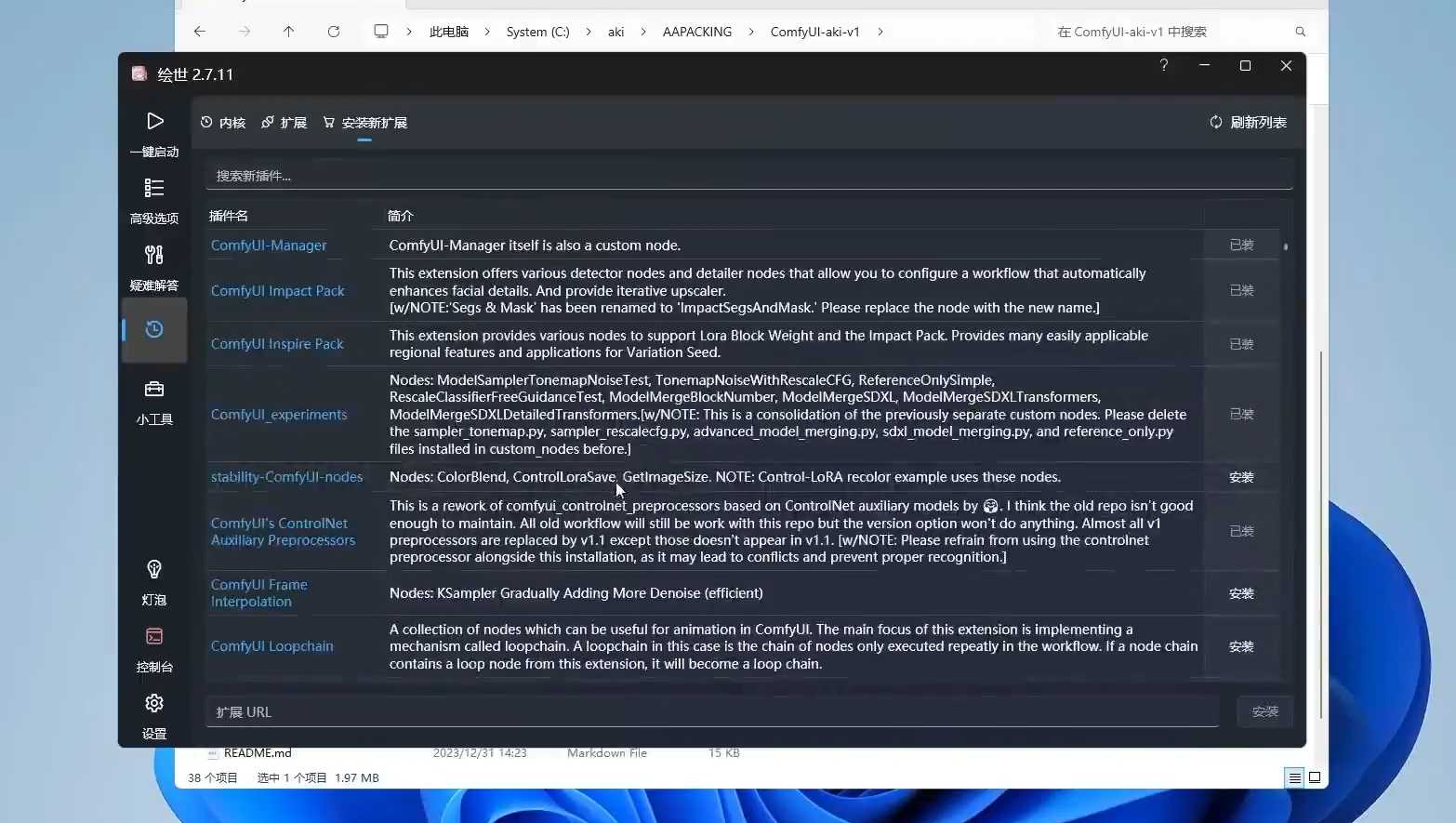Expand the chevron after AAPACKING breadcrumb
The width and height of the screenshot is (1456, 823).
point(751,32)
